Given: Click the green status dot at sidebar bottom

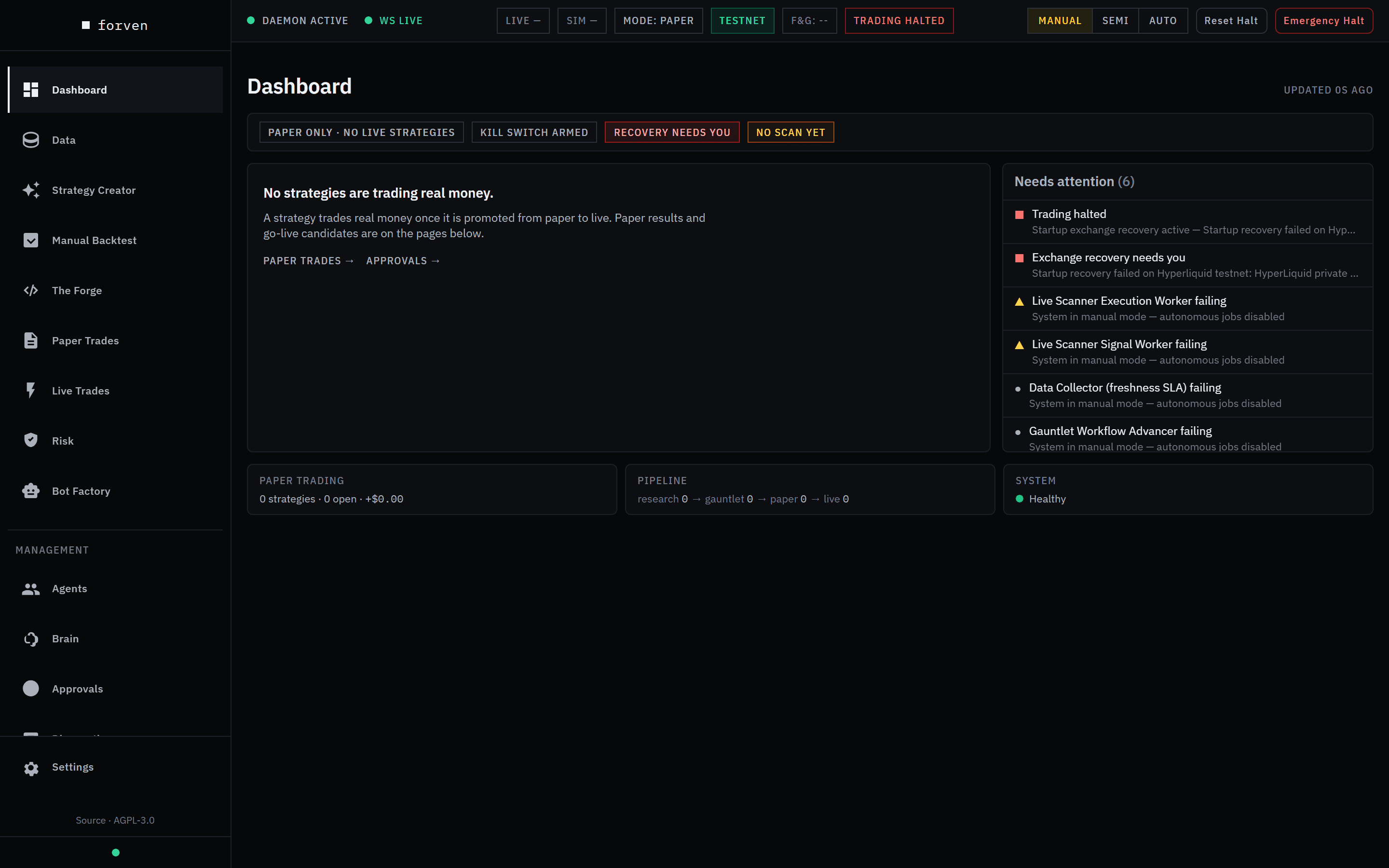Looking at the screenshot, I should (115, 853).
